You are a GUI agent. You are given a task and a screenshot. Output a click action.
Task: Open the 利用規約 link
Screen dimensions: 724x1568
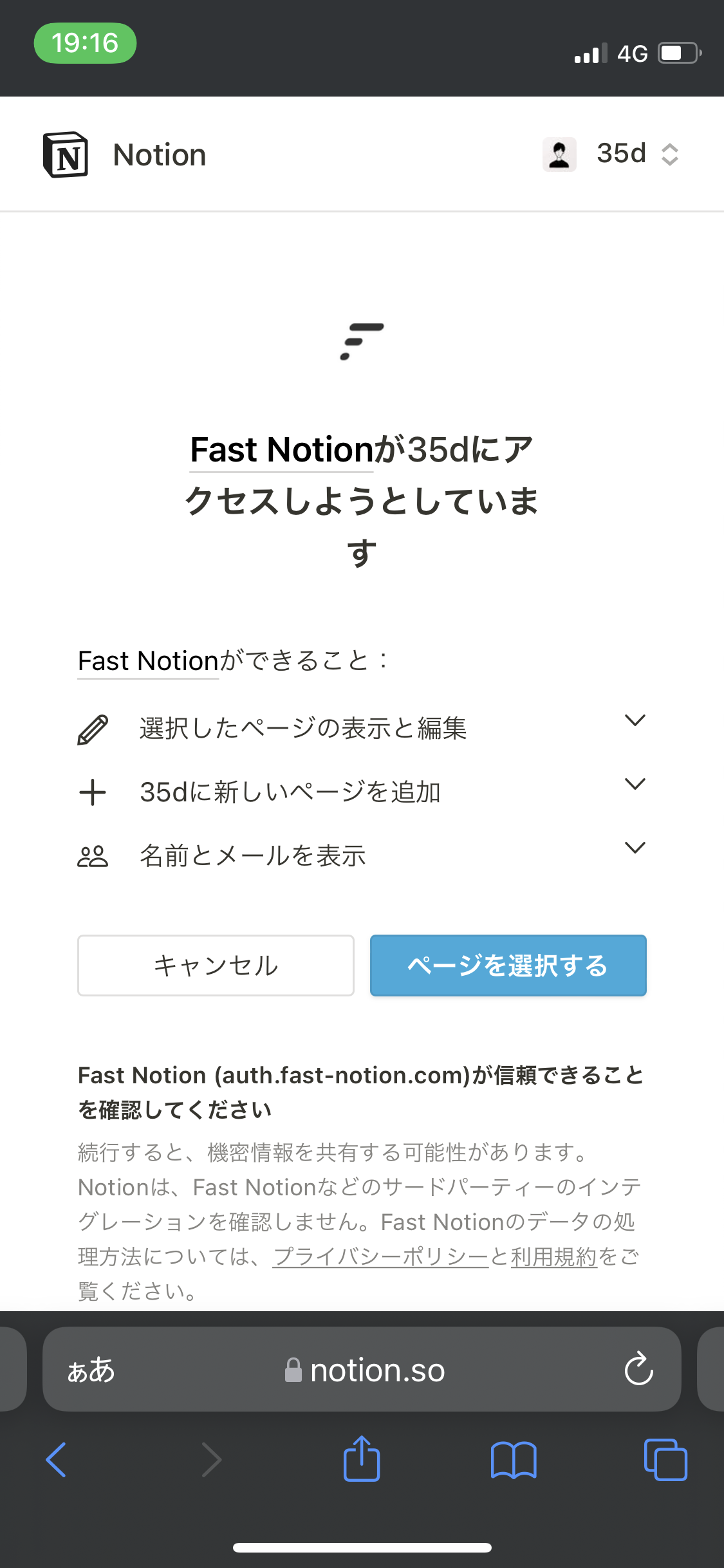[x=554, y=1256]
